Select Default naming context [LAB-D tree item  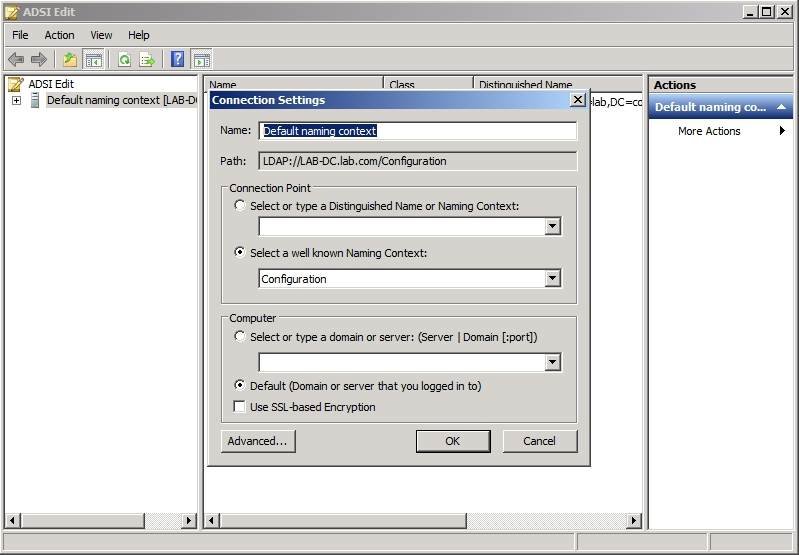[122, 100]
